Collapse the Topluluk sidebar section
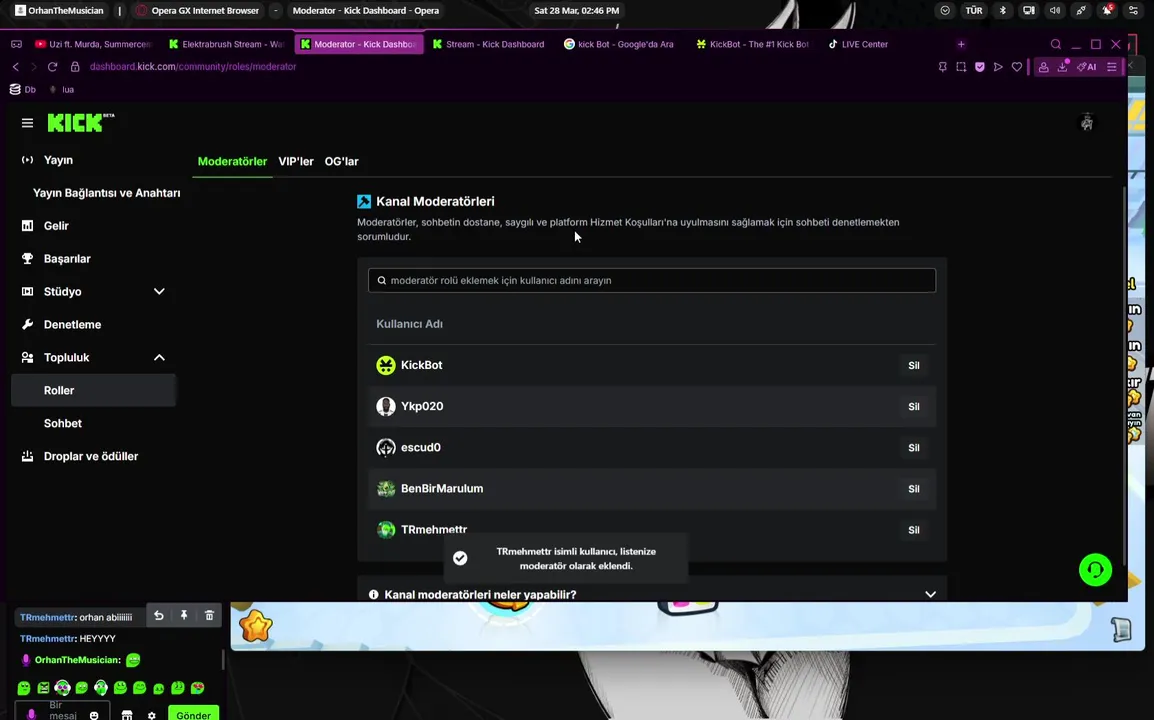 159,358
